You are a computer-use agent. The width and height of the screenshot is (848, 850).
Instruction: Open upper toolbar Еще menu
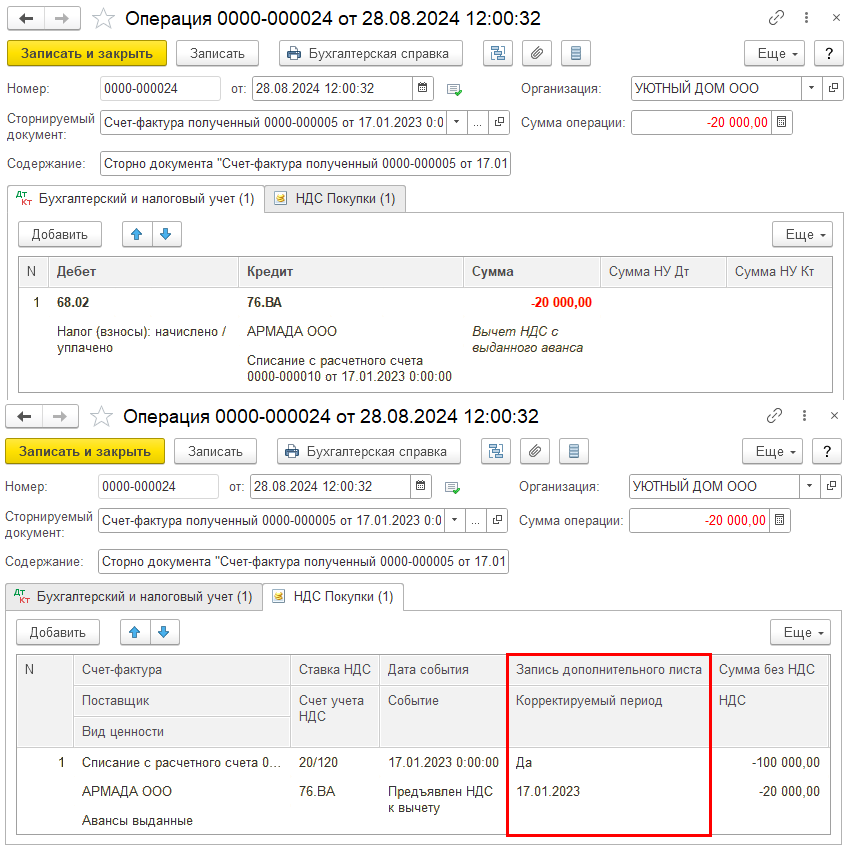tap(774, 53)
